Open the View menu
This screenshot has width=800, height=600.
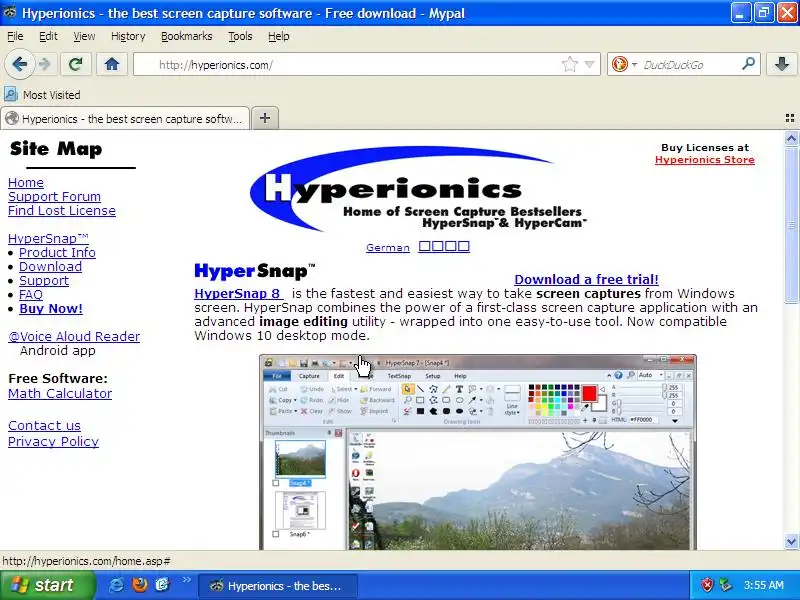[x=84, y=36]
